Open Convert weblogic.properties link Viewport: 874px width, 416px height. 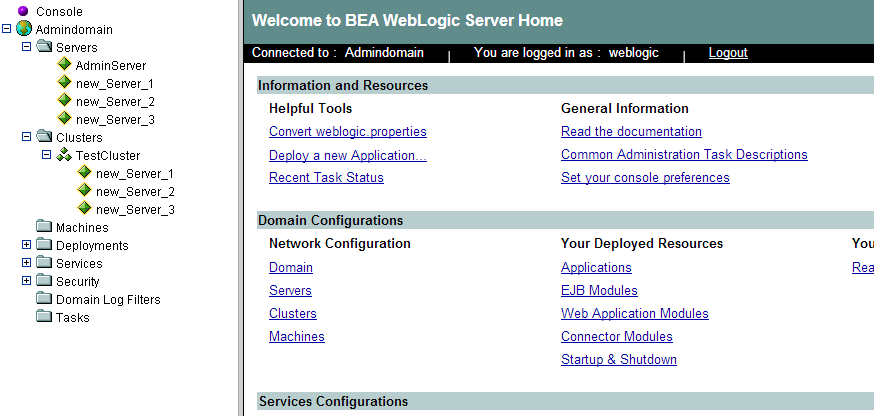(347, 132)
